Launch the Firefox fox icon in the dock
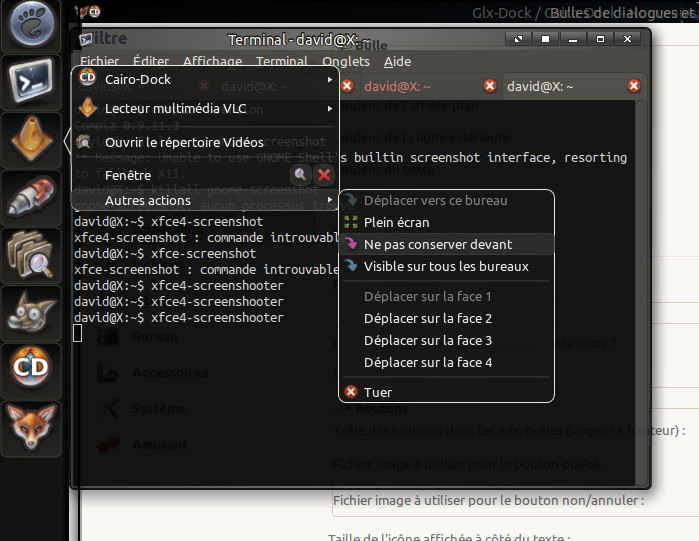The width and height of the screenshot is (699, 541). (31, 427)
